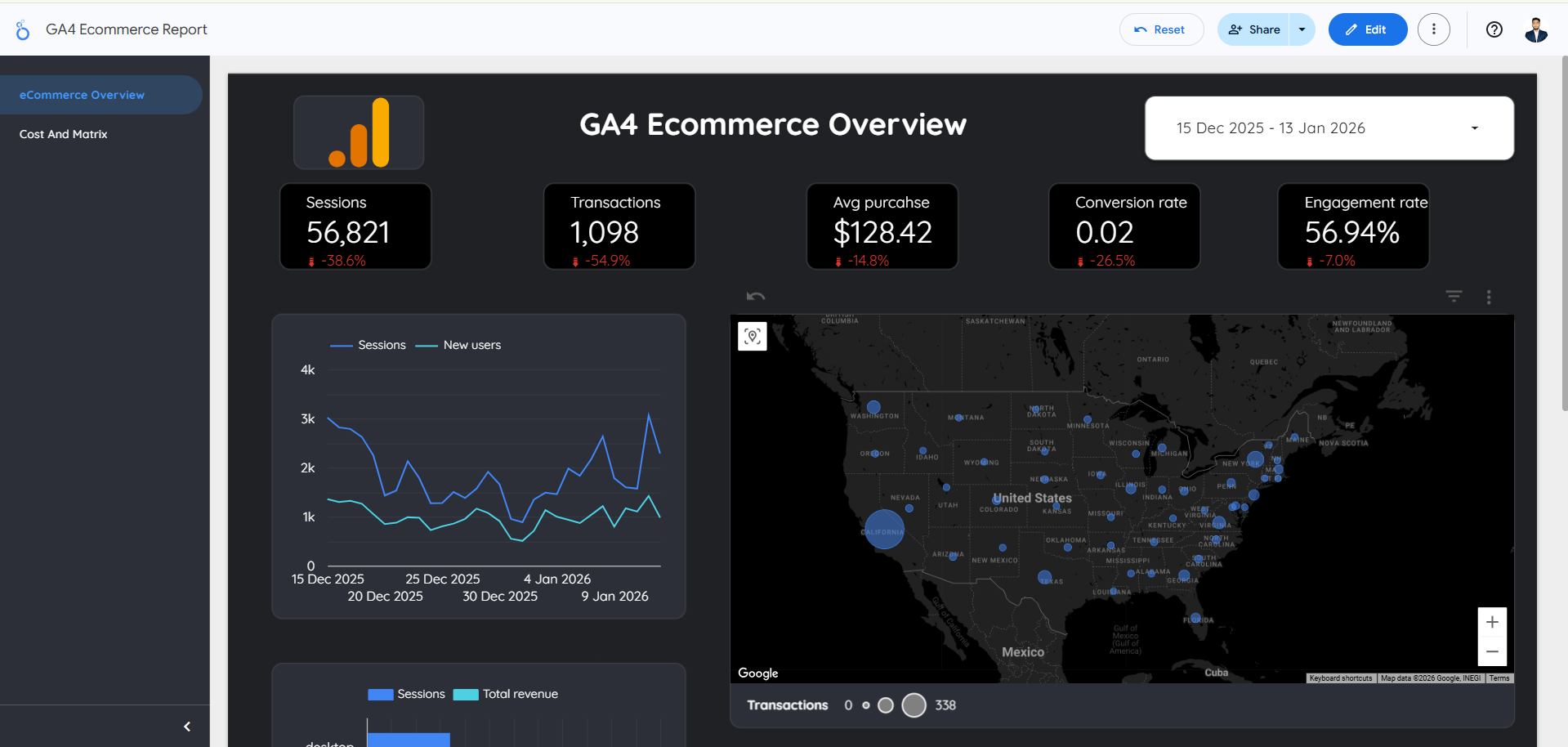The width and height of the screenshot is (1568, 747).
Task: Select the Sessions scorecard
Action: [x=355, y=226]
